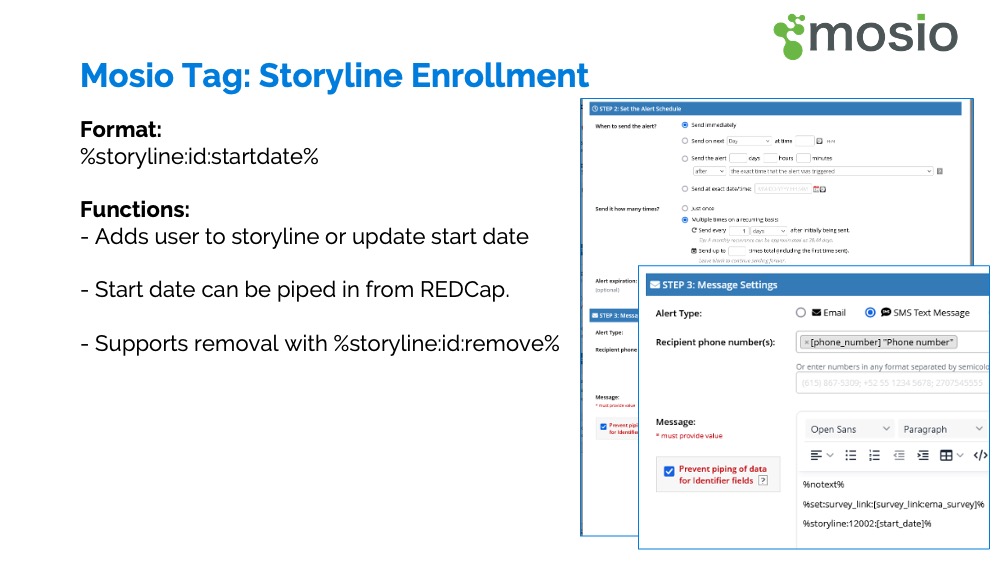Open the Paragraph format dropdown
Viewport: 1000px width, 563px height.
click(943, 429)
